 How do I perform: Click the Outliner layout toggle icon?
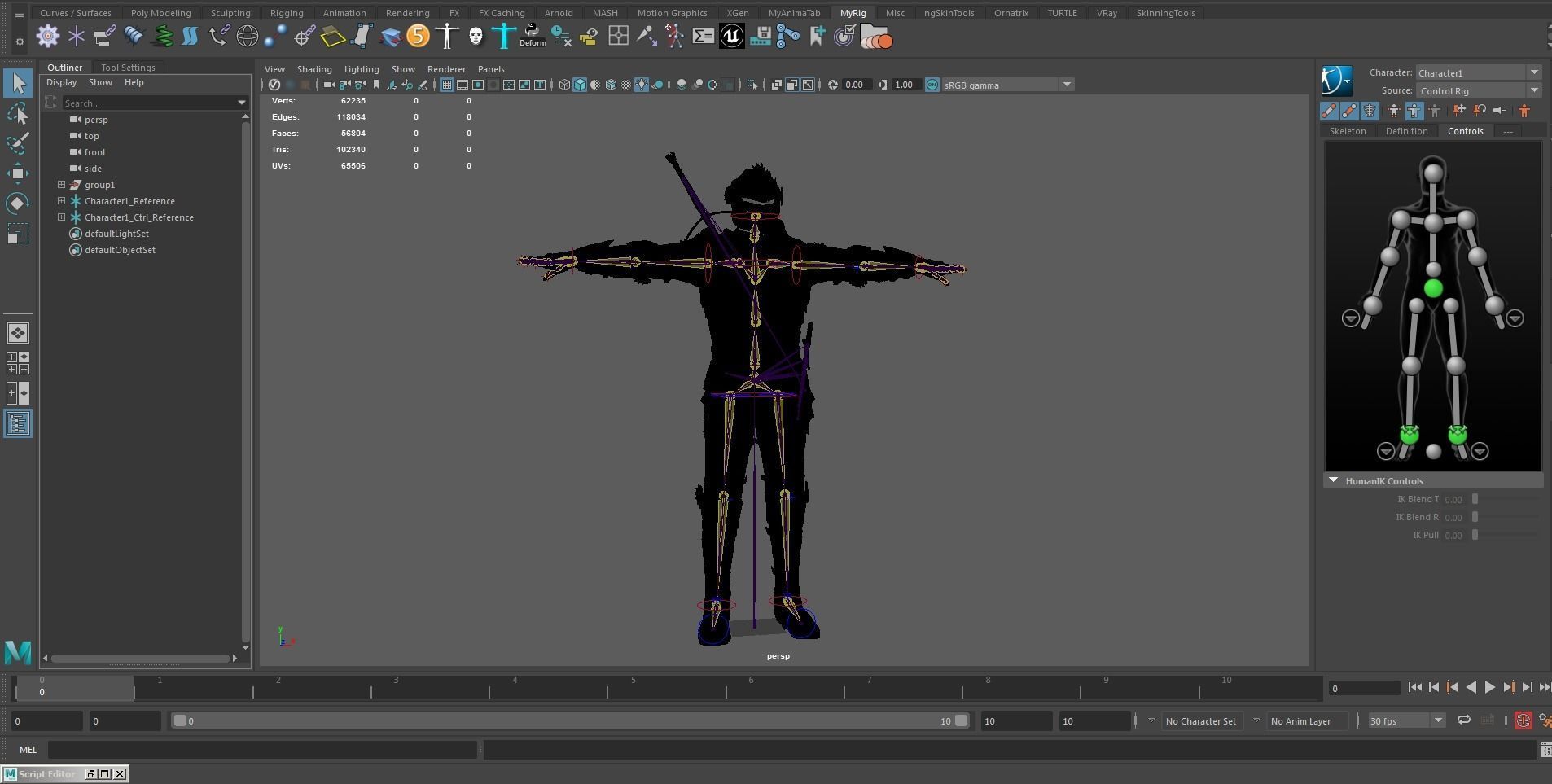[x=18, y=423]
